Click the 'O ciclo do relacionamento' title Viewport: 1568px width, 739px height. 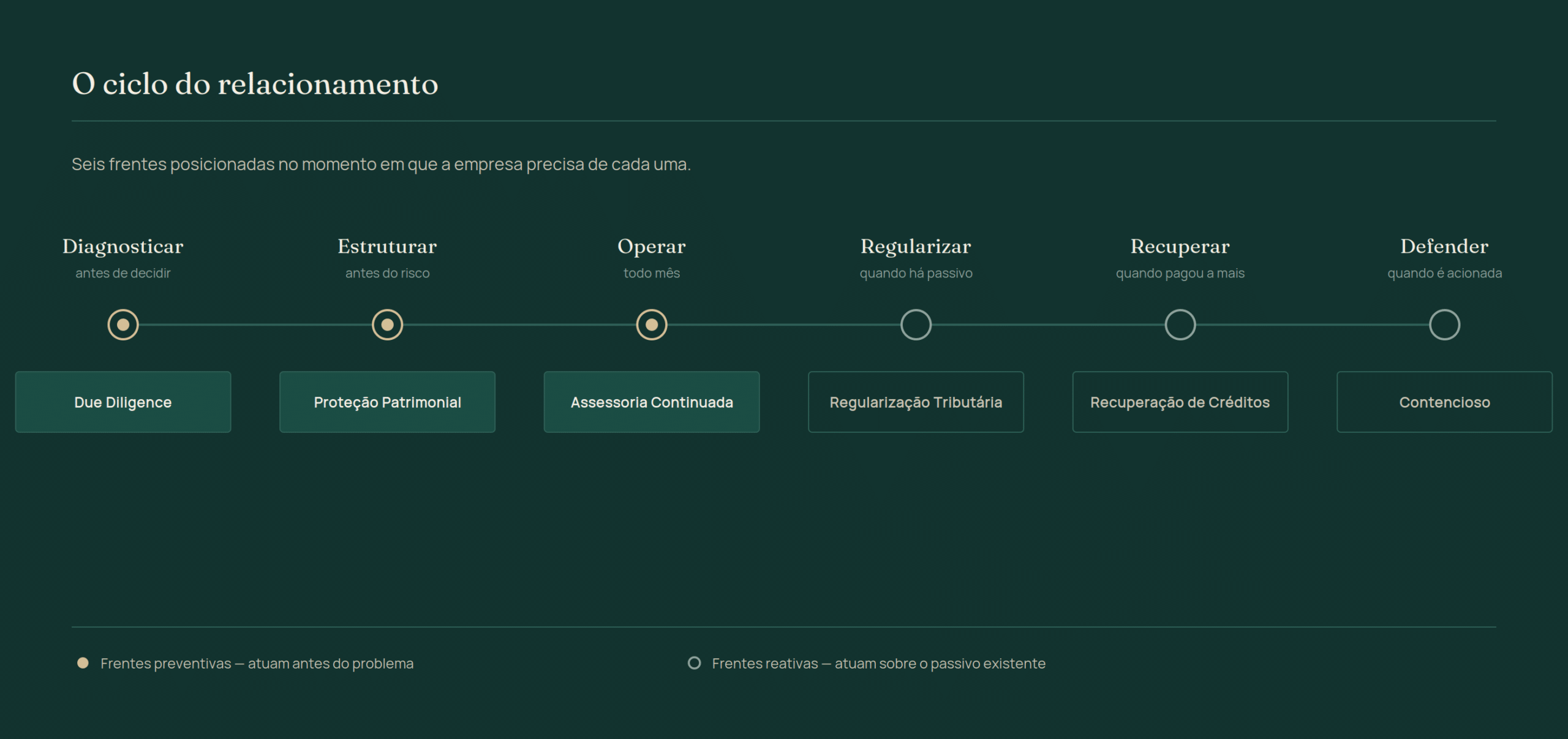(255, 84)
